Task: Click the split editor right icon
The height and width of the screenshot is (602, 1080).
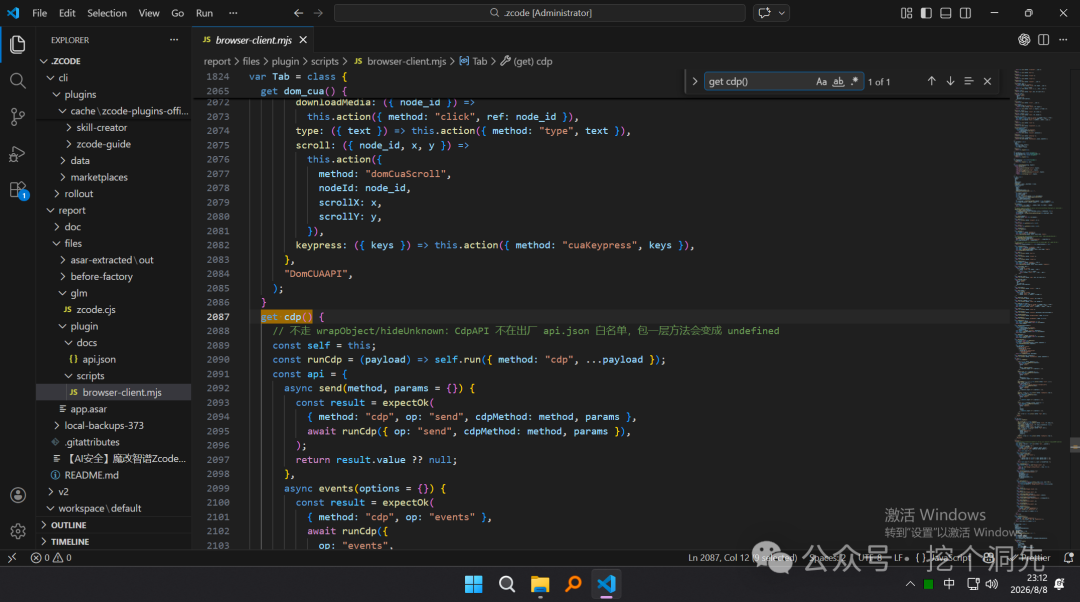Action: [x=1043, y=40]
